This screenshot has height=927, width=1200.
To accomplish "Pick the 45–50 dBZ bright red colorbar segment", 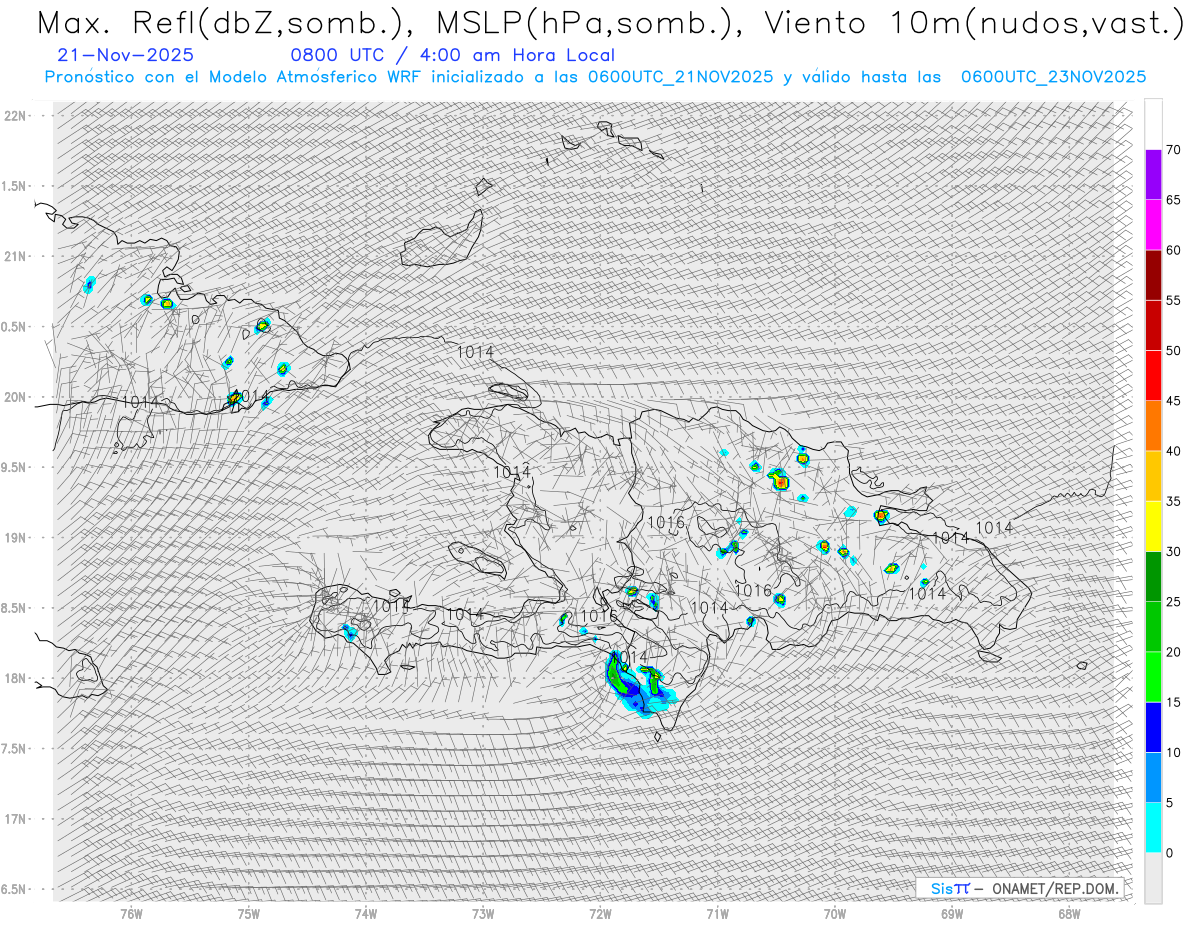I will click(1153, 376).
